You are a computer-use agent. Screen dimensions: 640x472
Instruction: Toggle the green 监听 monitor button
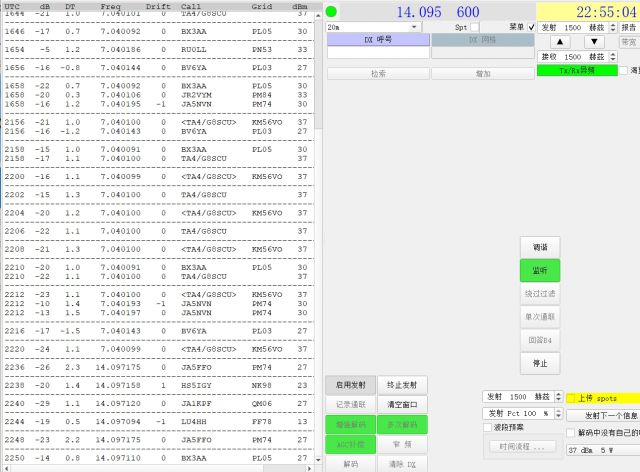click(x=540, y=270)
